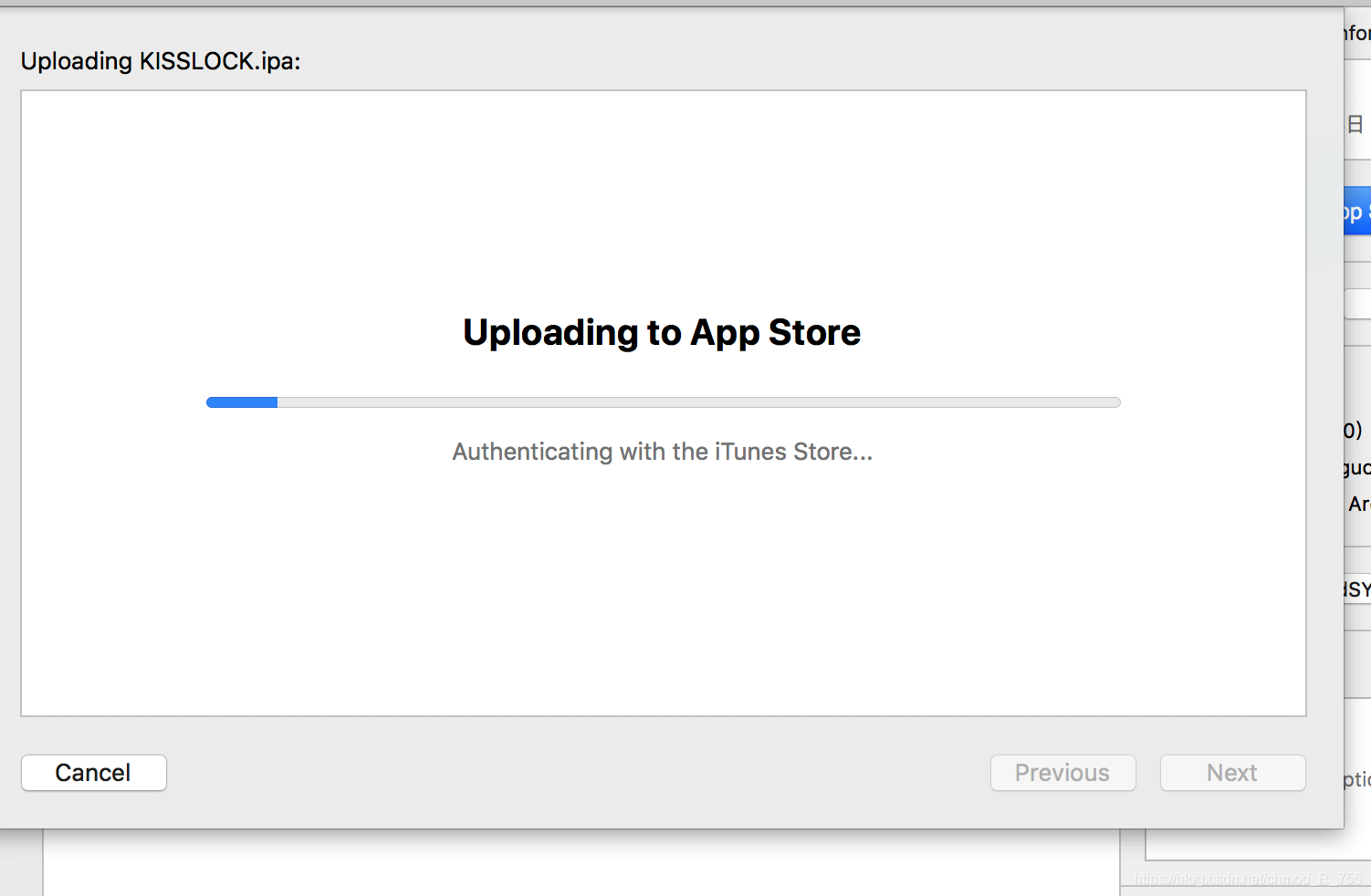This screenshot has width=1371, height=896.
Task: Cancel the KISSLOCK.ipa upload
Action: click(x=94, y=773)
